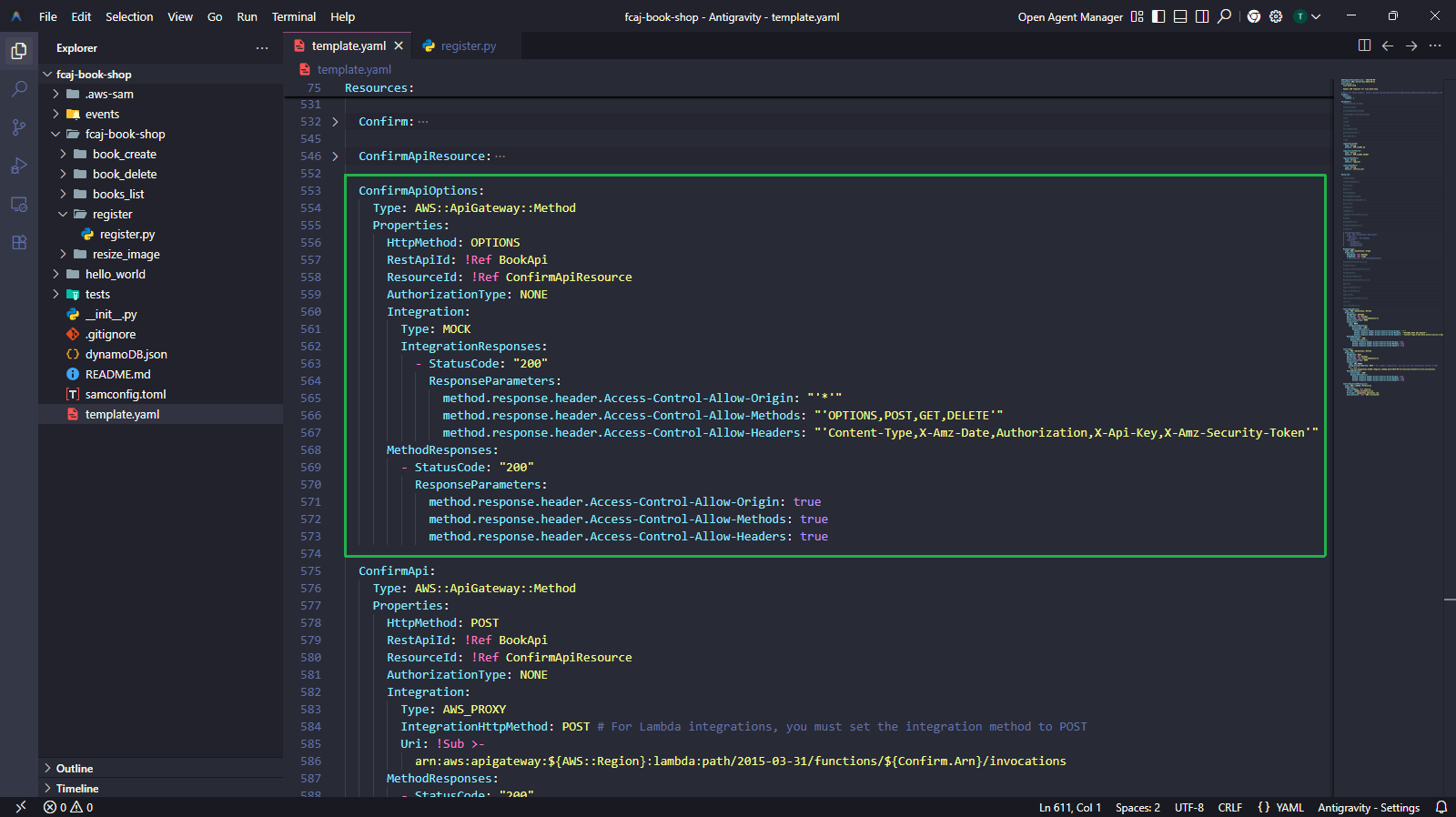Open the Help menu
1456x817 pixels.
(343, 16)
